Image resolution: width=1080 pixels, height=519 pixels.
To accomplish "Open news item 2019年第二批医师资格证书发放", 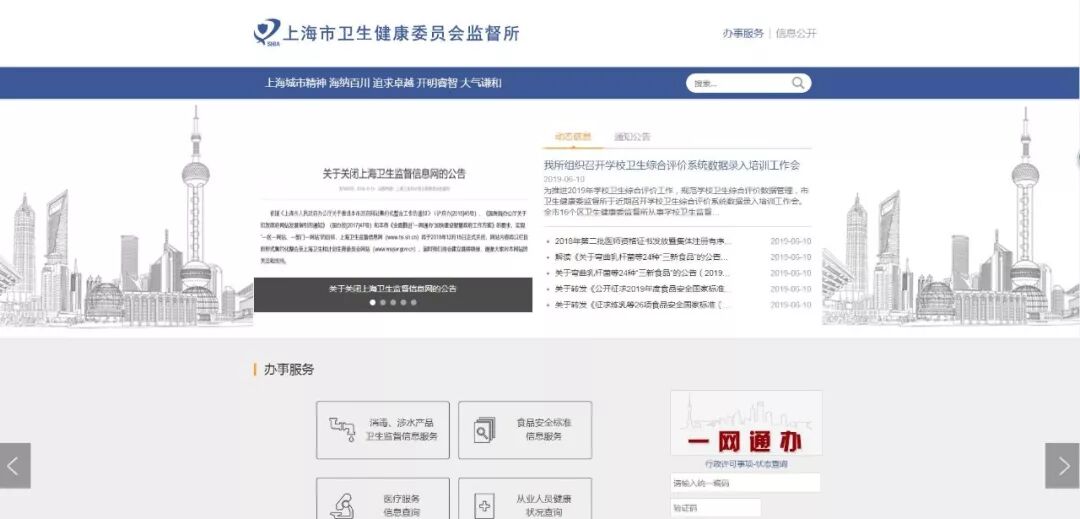I will coord(642,241).
